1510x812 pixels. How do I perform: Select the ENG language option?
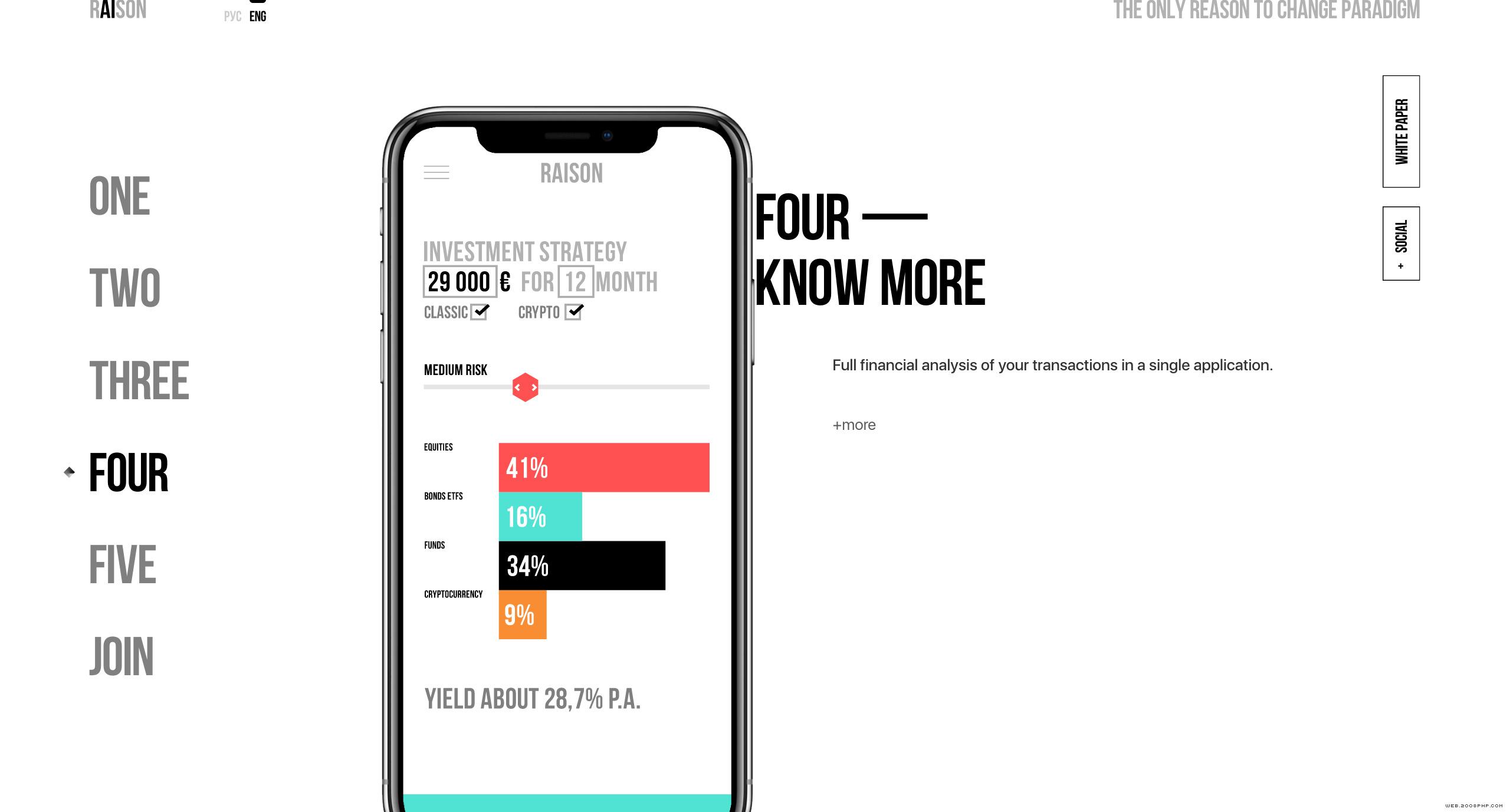coord(258,16)
